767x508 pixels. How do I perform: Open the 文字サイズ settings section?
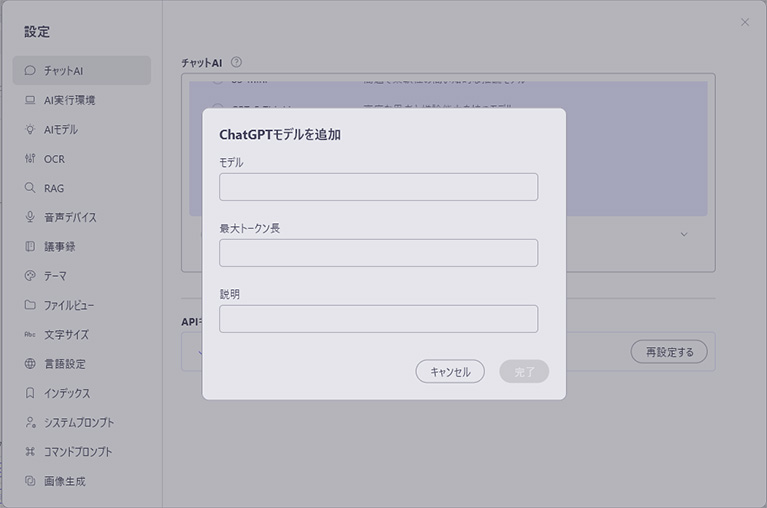click(x=82, y=334)
